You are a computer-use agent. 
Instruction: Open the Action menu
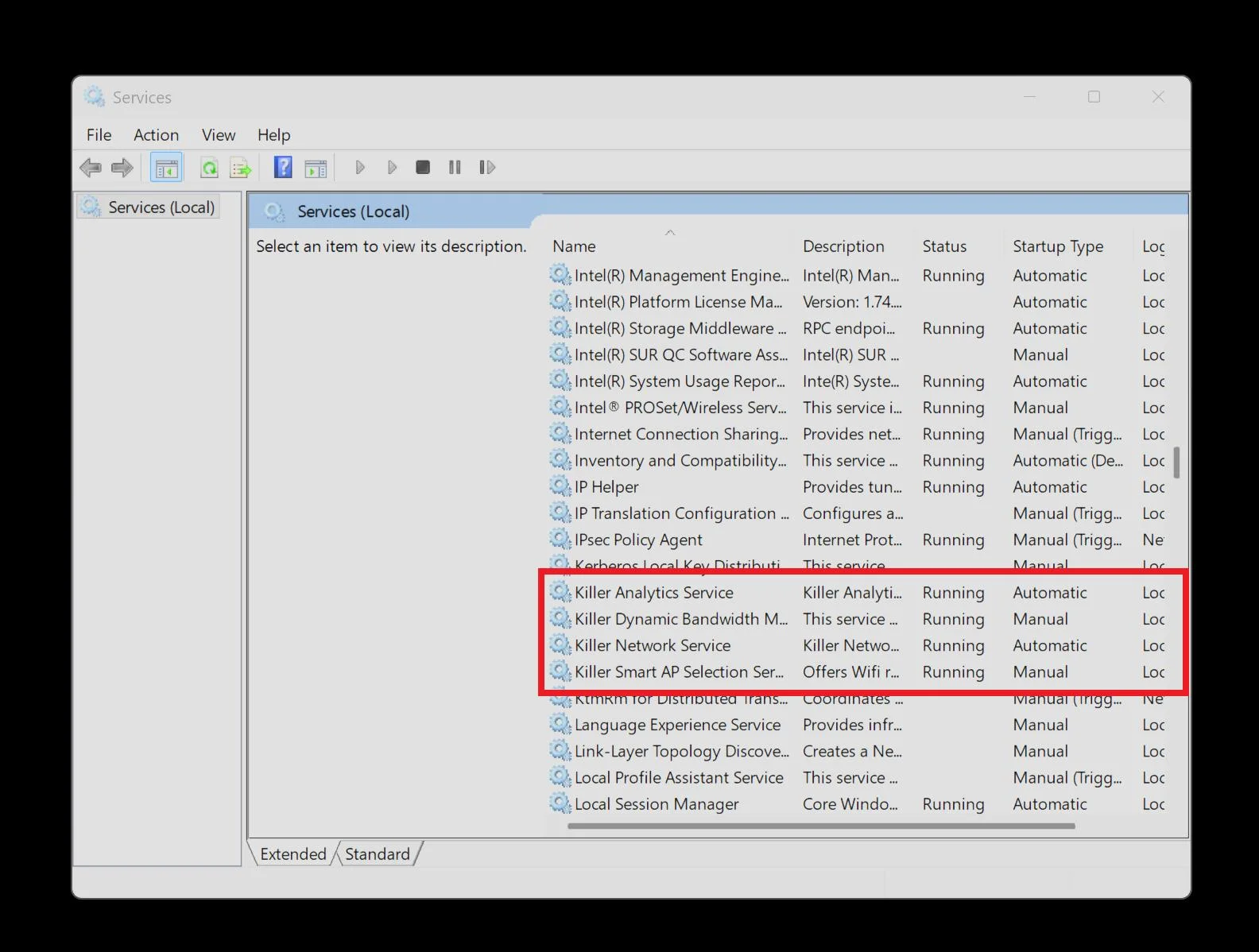(156, 135)
